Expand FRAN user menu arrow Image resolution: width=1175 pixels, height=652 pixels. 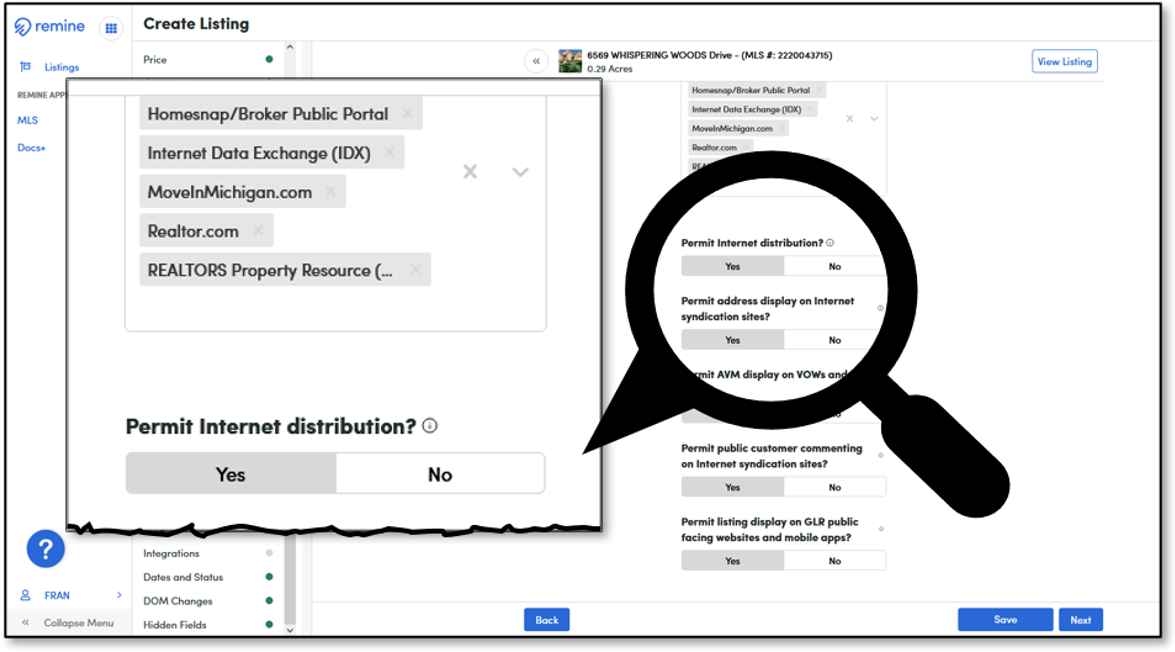(119, 595)
